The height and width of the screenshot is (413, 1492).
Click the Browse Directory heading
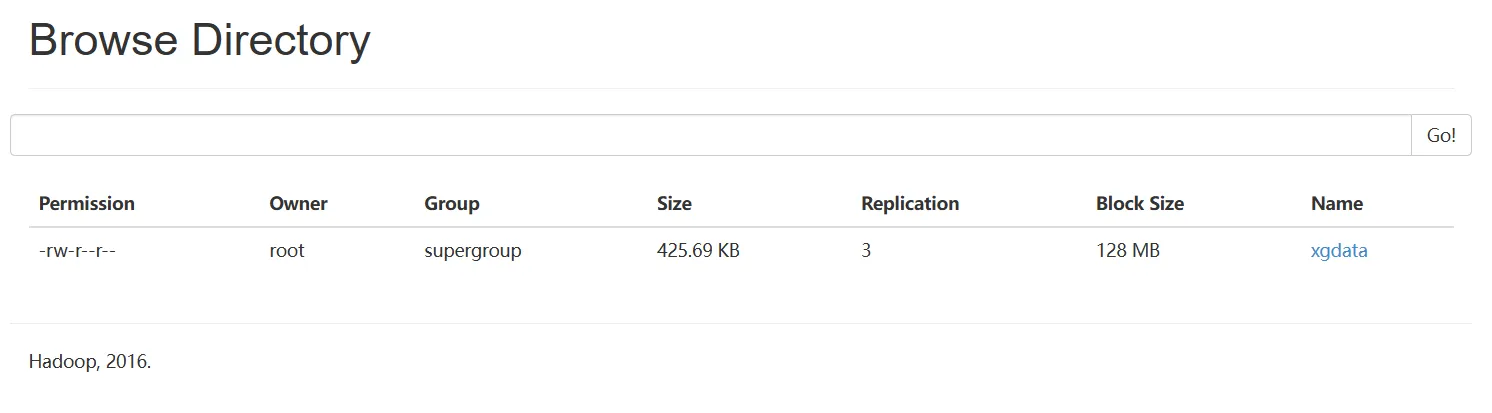coord(200,41)
